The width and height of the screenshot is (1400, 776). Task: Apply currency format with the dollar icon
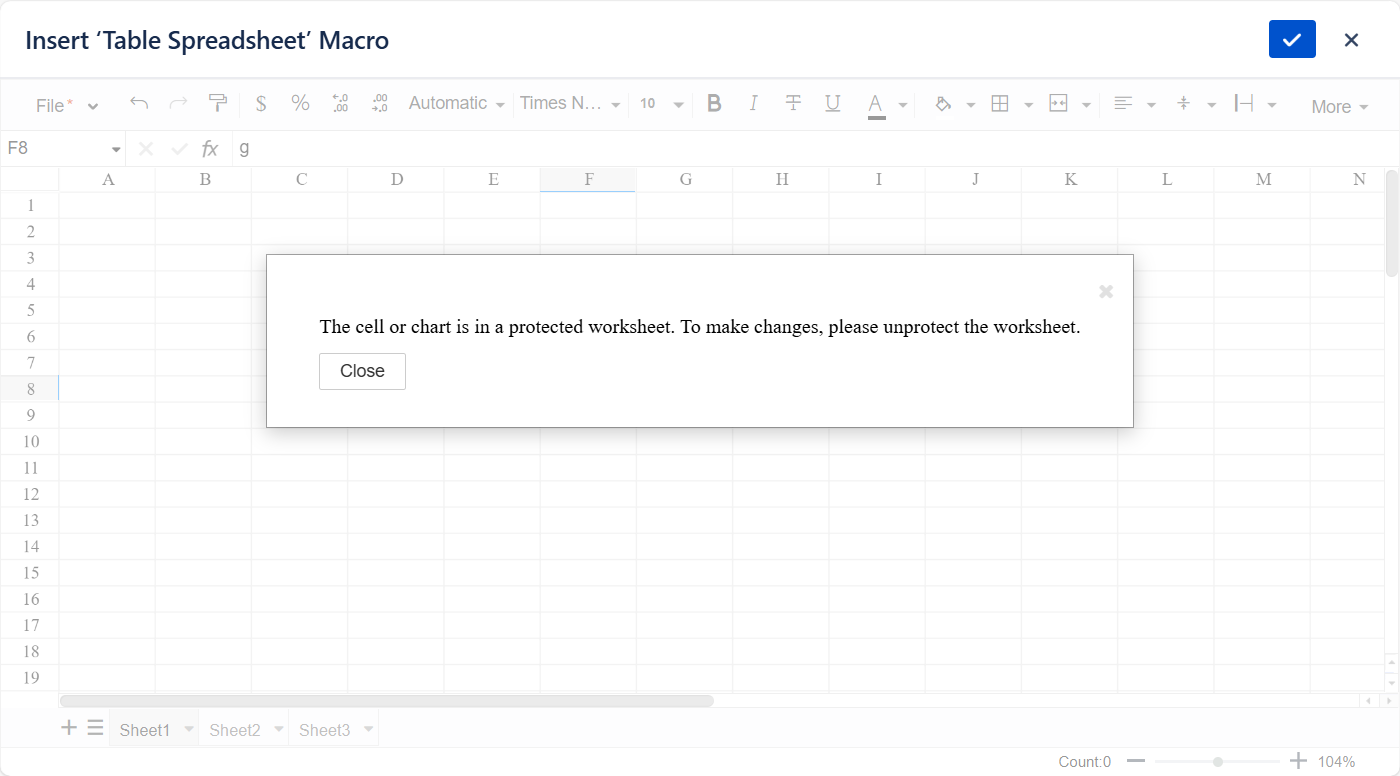tap(261, 103)
